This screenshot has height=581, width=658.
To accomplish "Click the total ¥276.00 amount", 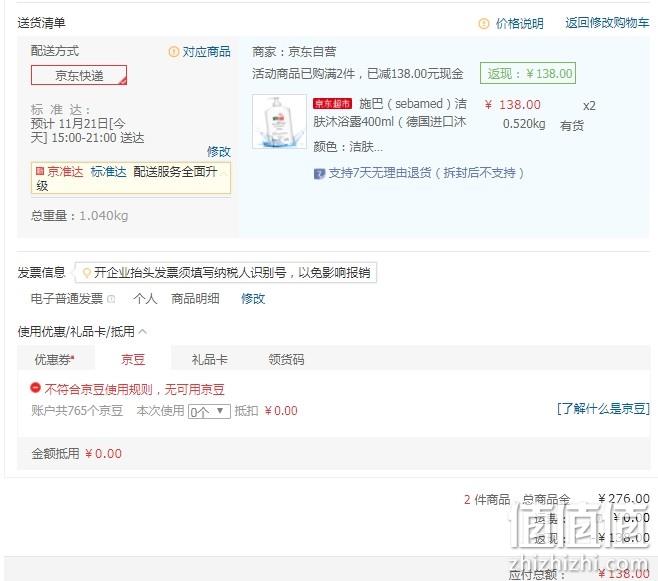I will click(x=624, y=498).
